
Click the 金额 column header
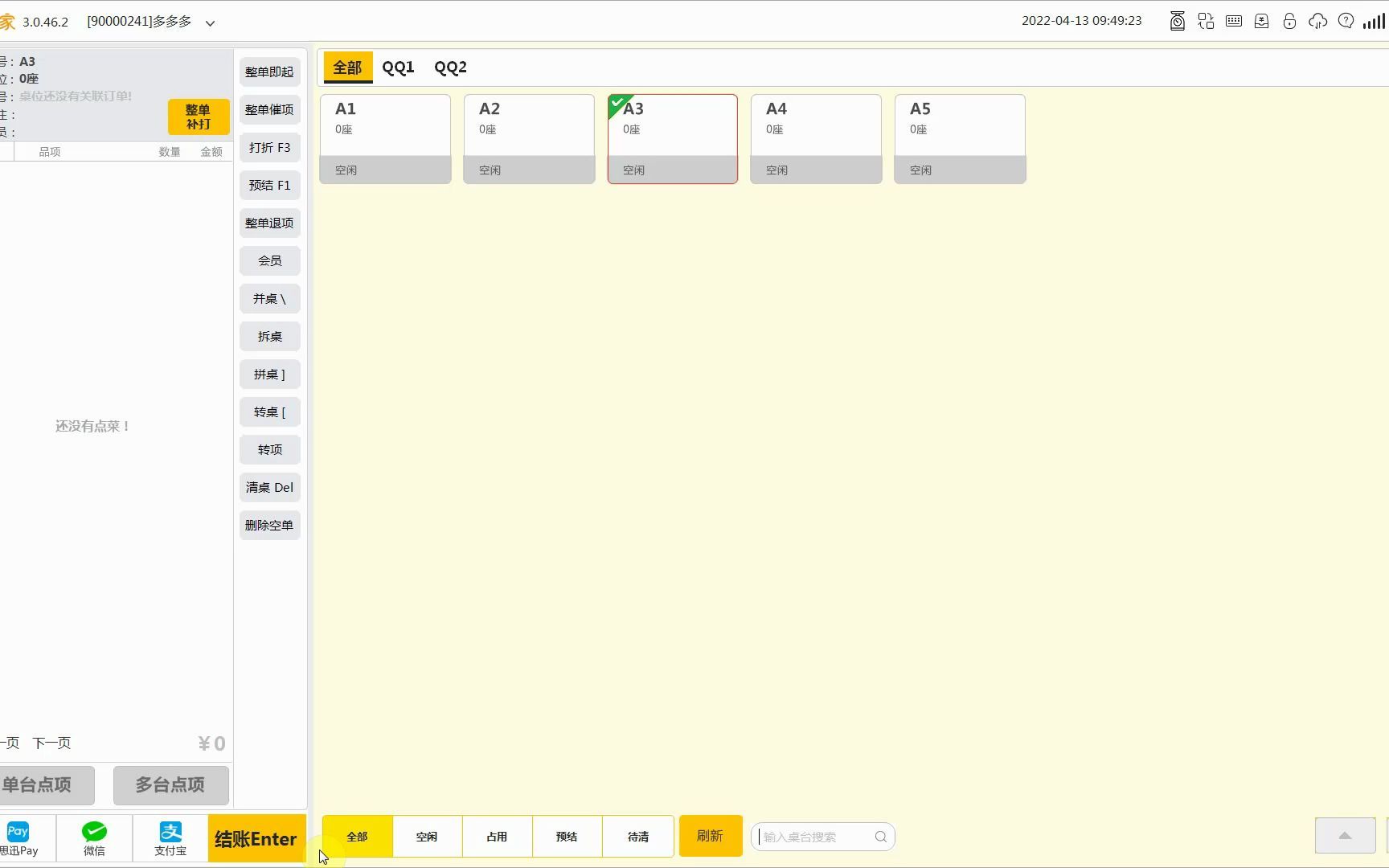[211, 152]
